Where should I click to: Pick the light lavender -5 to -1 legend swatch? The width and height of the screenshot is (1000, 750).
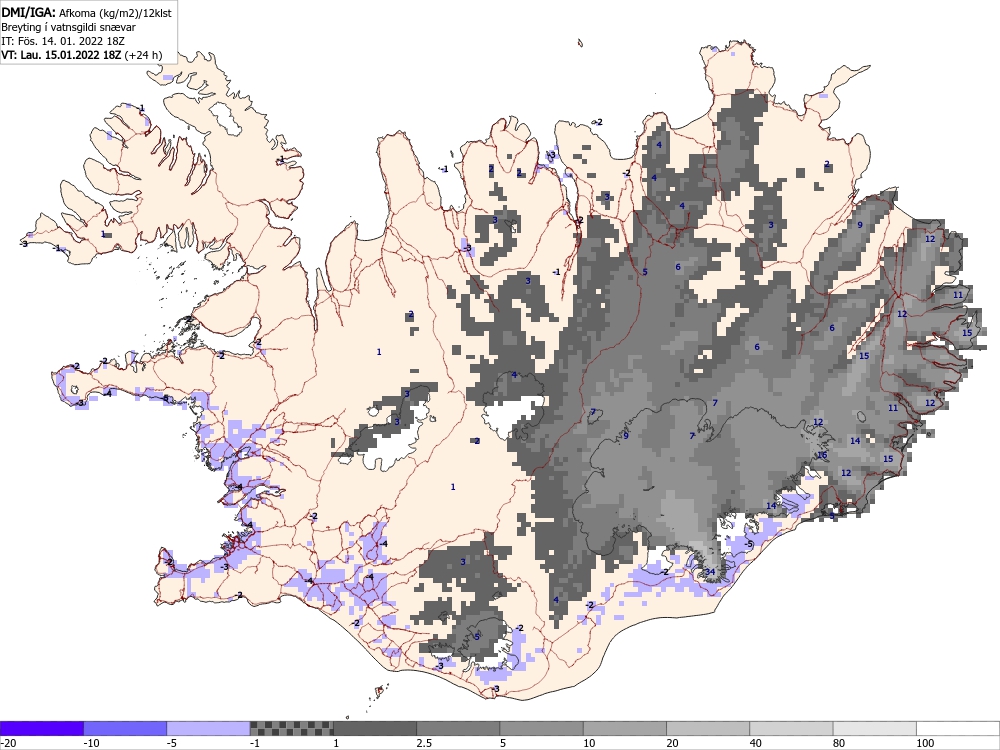click(x=209, y=728)
